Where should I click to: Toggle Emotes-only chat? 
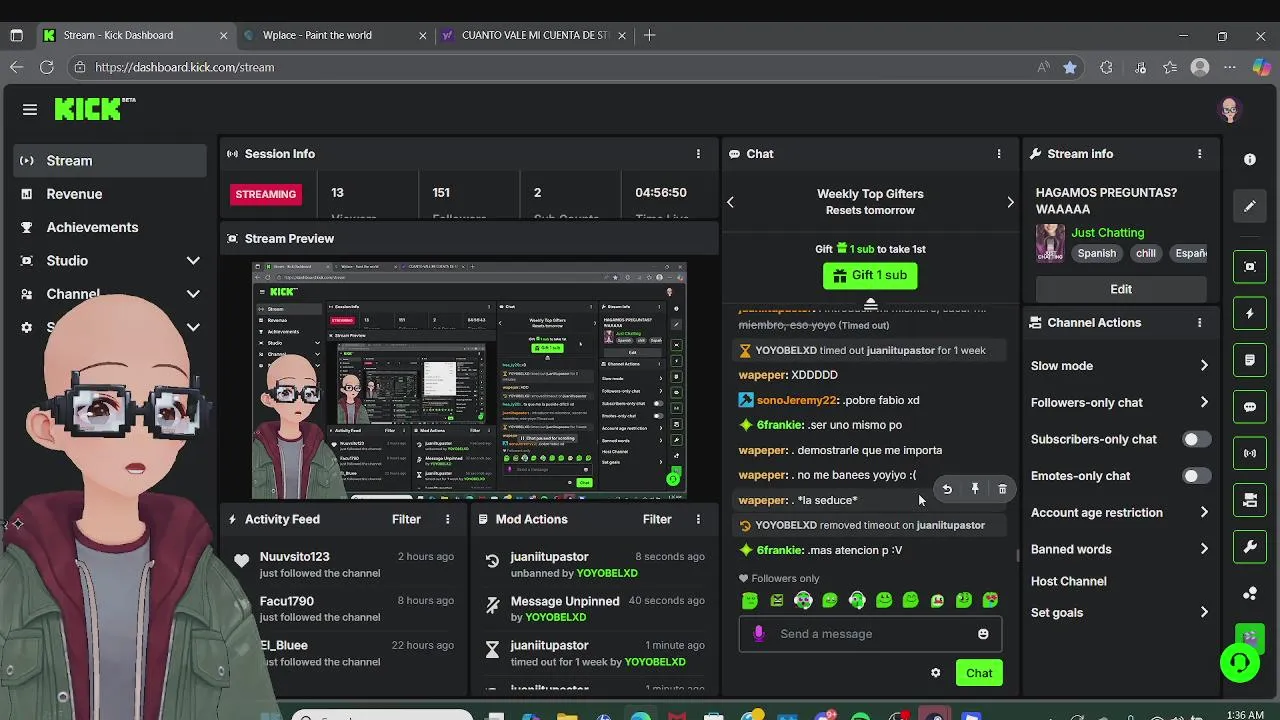(x=1196, y=476)
